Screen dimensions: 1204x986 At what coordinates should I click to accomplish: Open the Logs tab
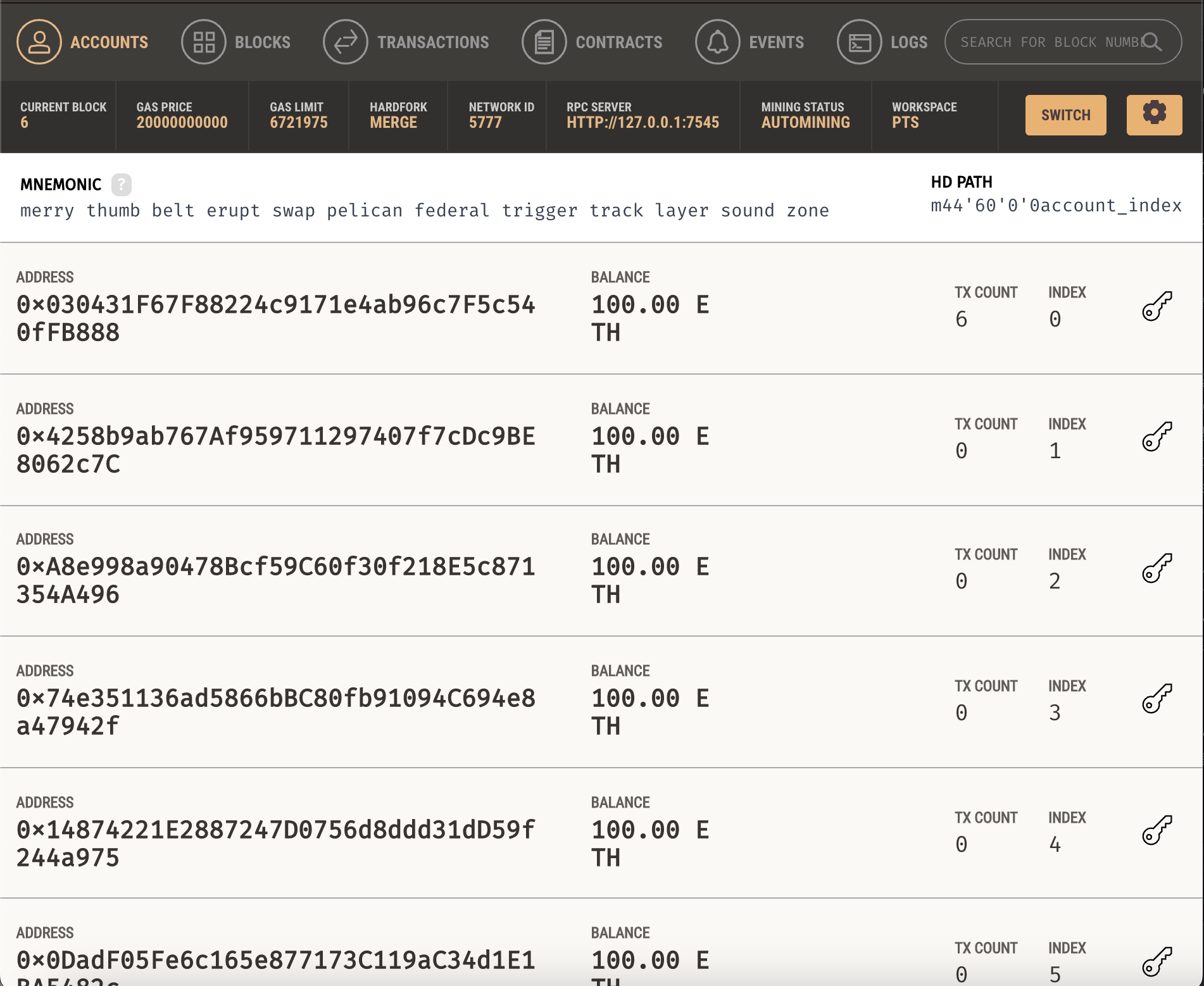coord(882,42)
